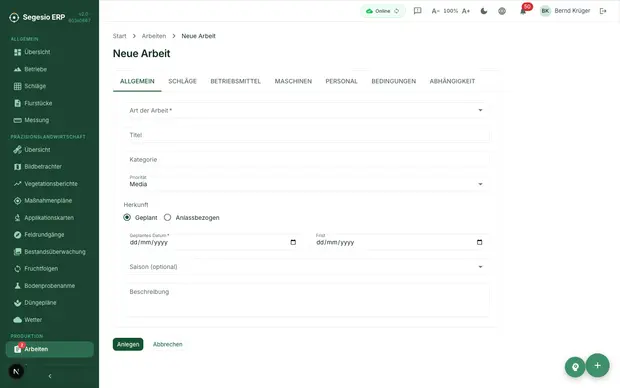Open the language globe icon
620x388 pixels.
(x=502, y=11)
